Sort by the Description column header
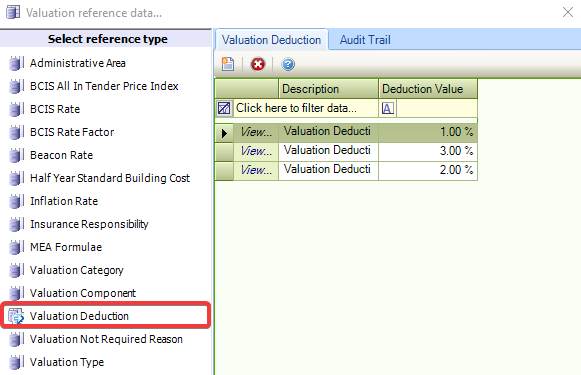The height and width of the screenshot is (375, 581). (x=328, y=89)
